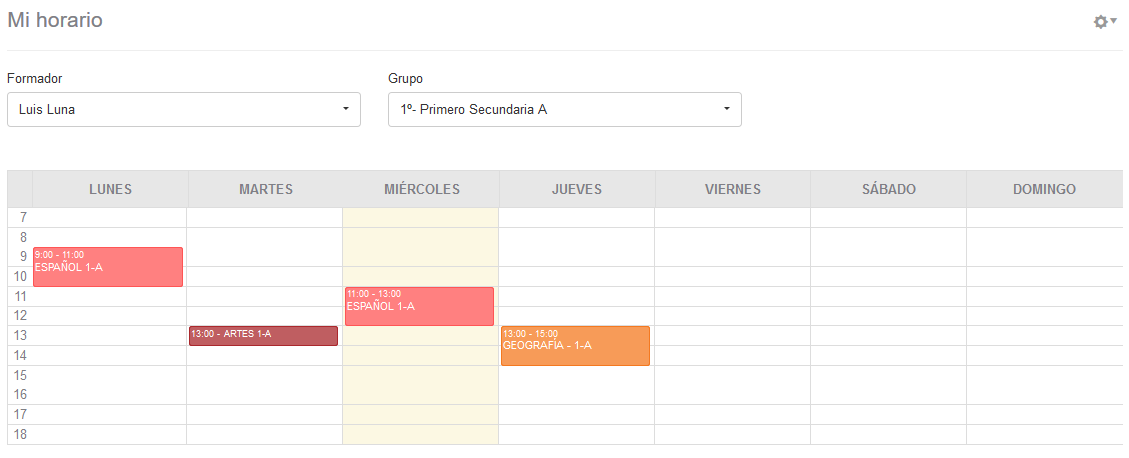Viewport: 1129px width, 458px height.
Task: Click the VIERNES column header
Action: (733, 189)
